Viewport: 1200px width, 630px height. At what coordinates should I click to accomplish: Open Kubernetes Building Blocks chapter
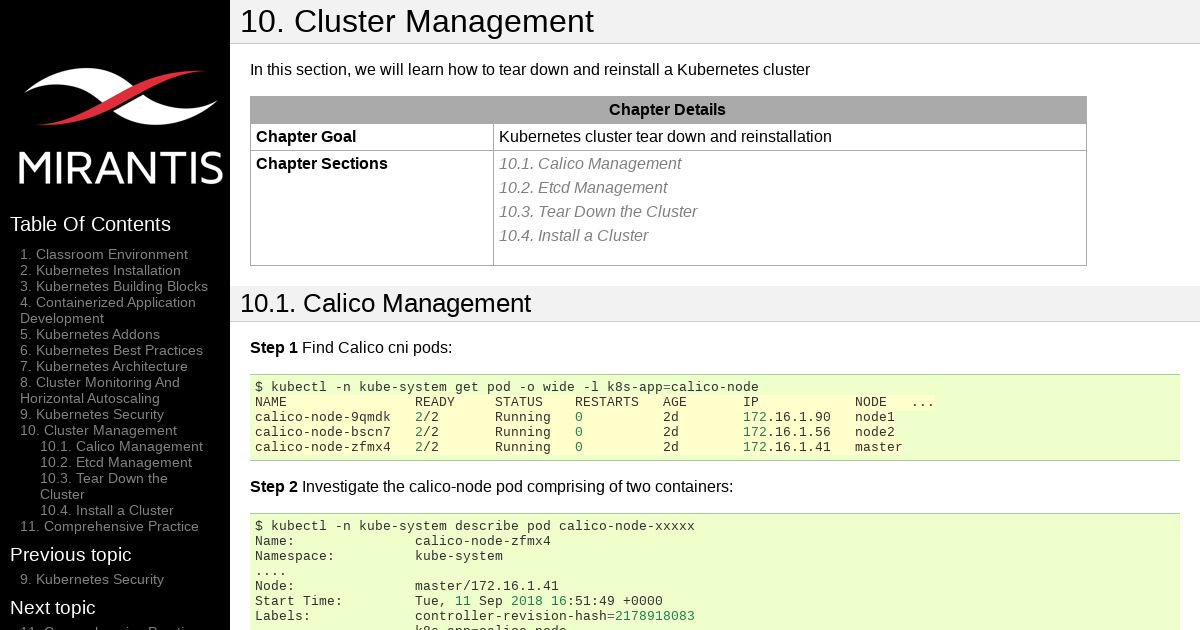[x=114, y=286]
